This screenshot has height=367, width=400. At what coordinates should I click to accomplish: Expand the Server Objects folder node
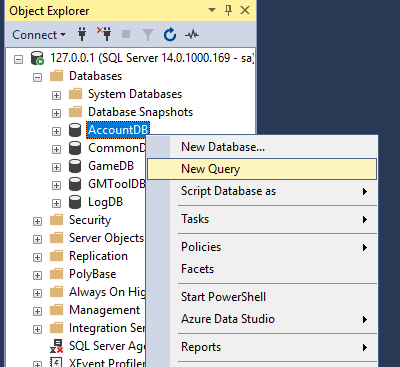click(38, 239)
